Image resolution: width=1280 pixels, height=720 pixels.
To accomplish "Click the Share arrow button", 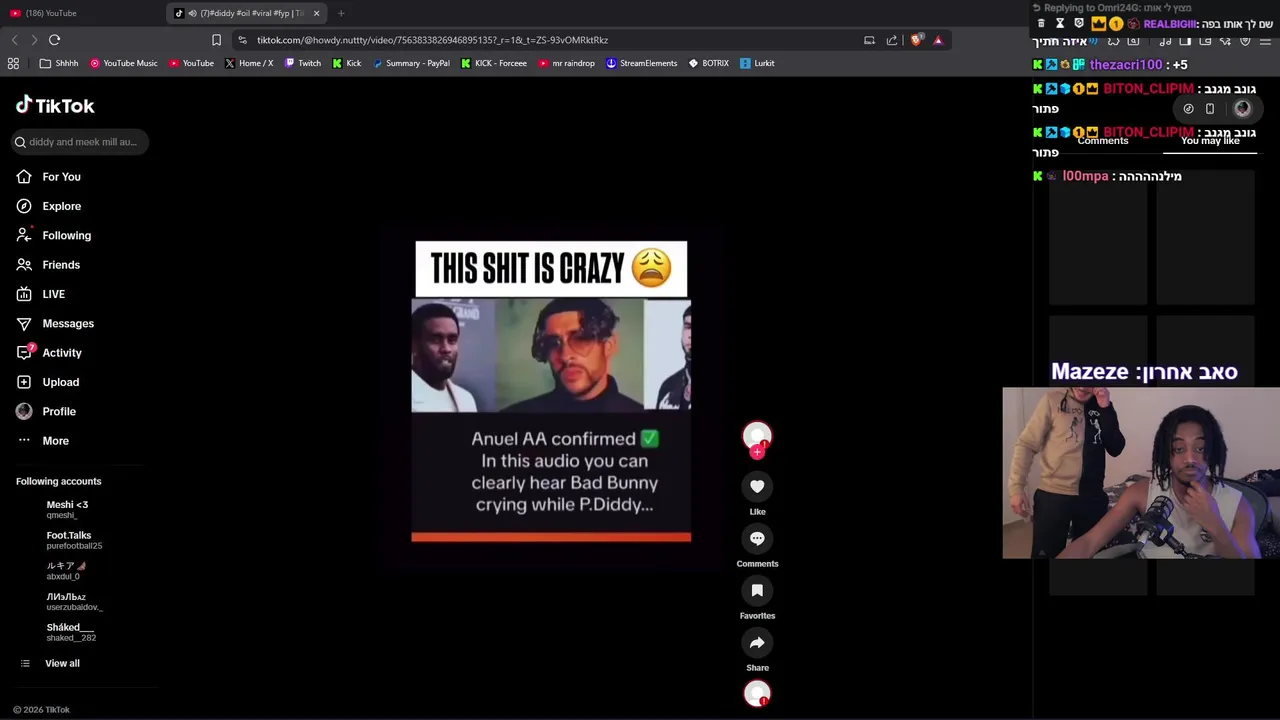I will click(x=757, y=642).
